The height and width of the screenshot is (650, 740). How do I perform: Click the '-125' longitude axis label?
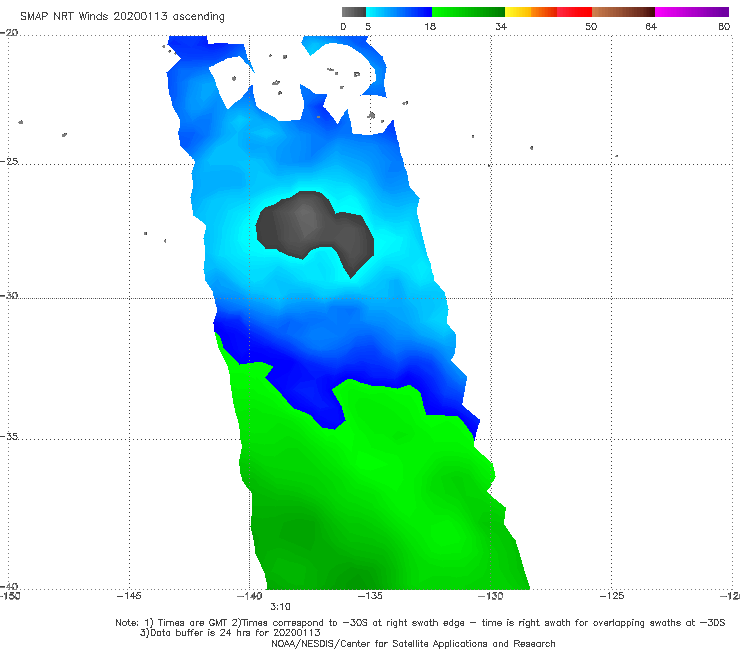pos(612,596)
